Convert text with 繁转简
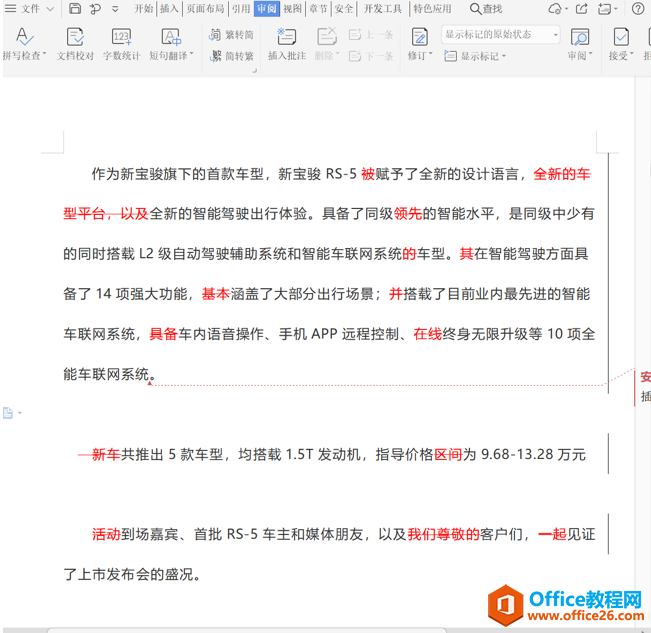 point(231,35)
